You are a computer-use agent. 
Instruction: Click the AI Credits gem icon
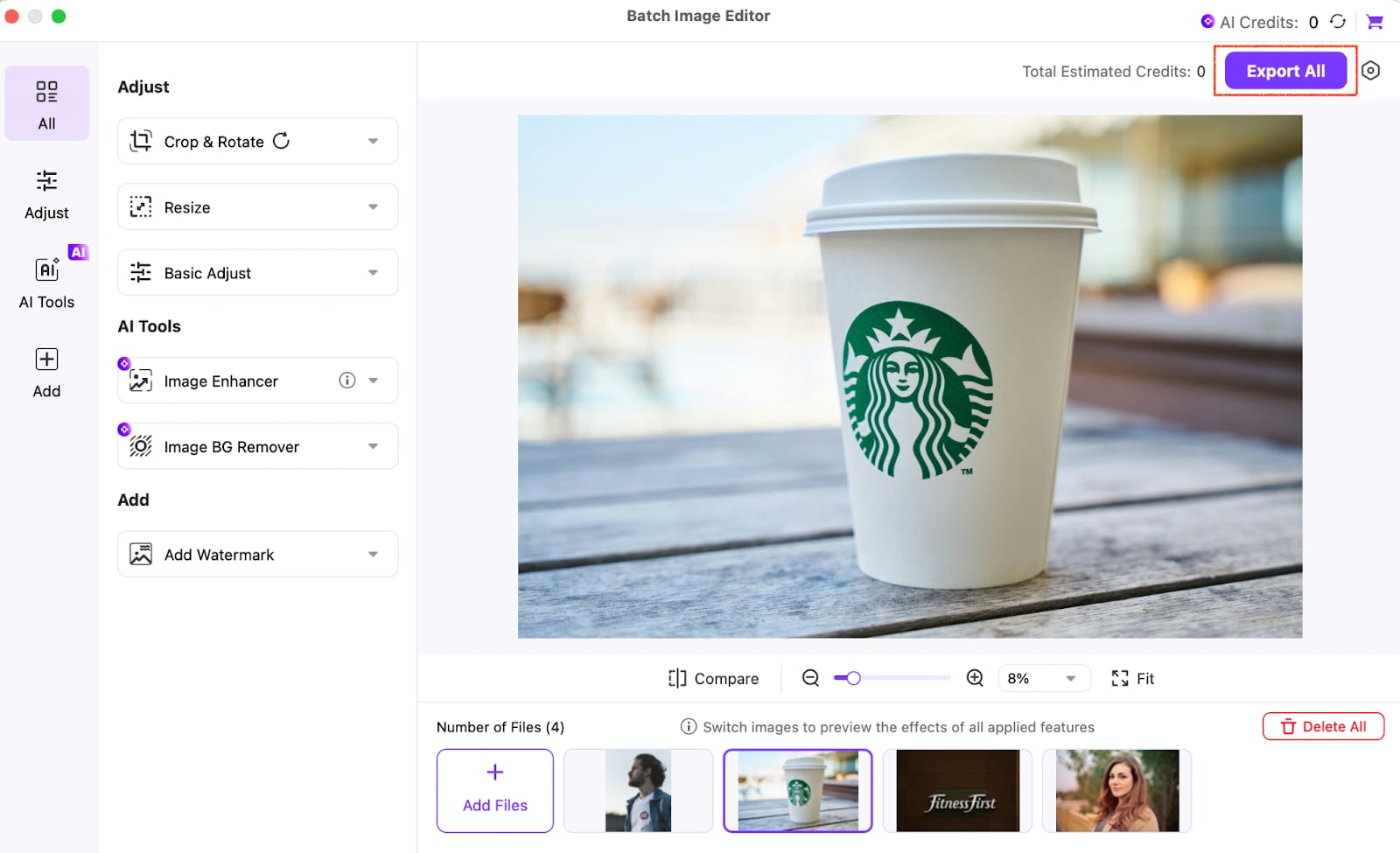click(x=1207, y=21)
